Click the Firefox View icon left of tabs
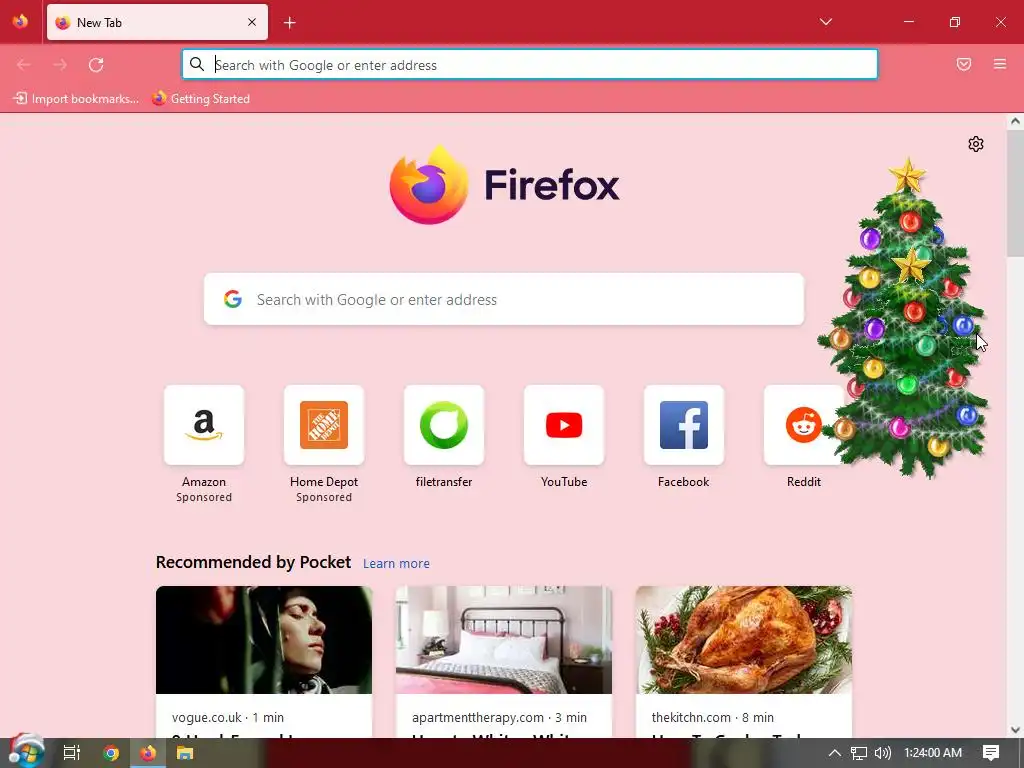Image resolution: width=1024 pixels, height=768 pixels. click(20, 22)
